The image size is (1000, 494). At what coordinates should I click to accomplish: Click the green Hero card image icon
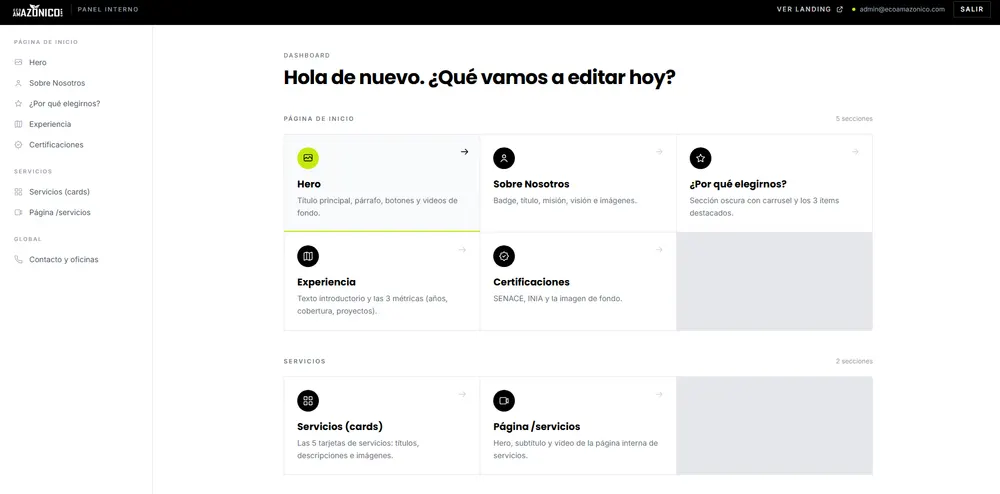tap(308, 158)
